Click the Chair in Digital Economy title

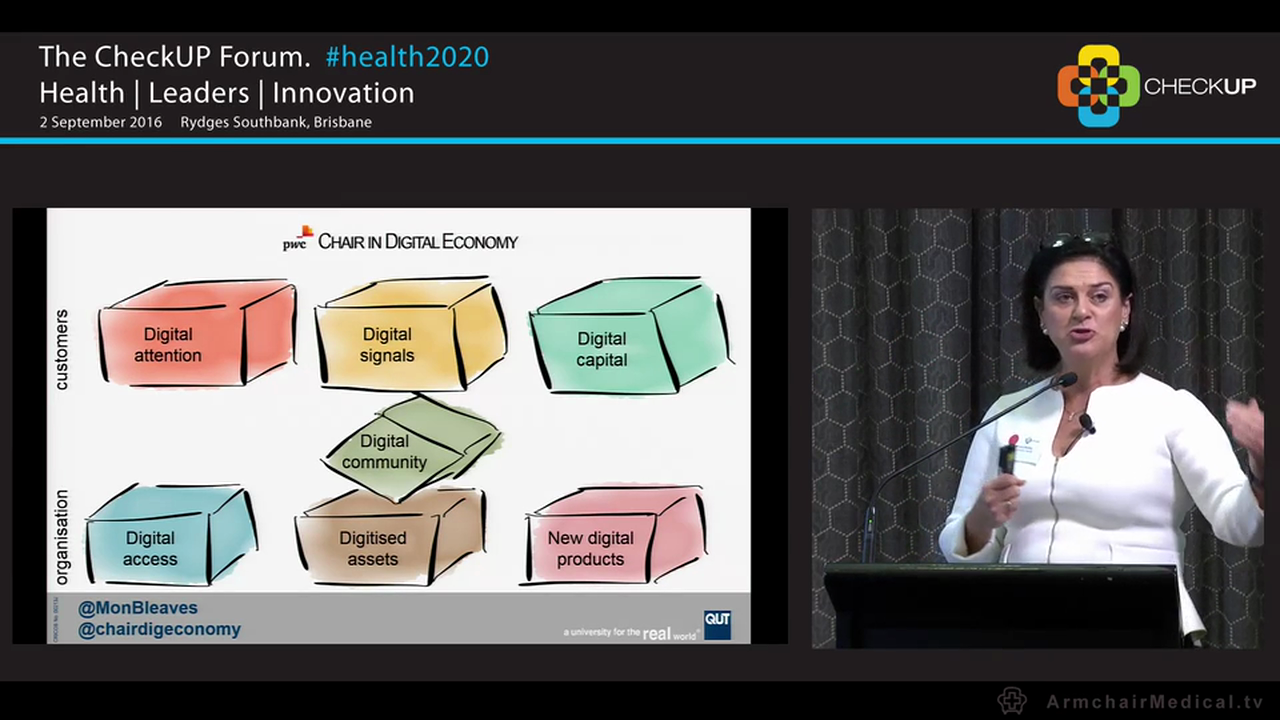[417, 241]
